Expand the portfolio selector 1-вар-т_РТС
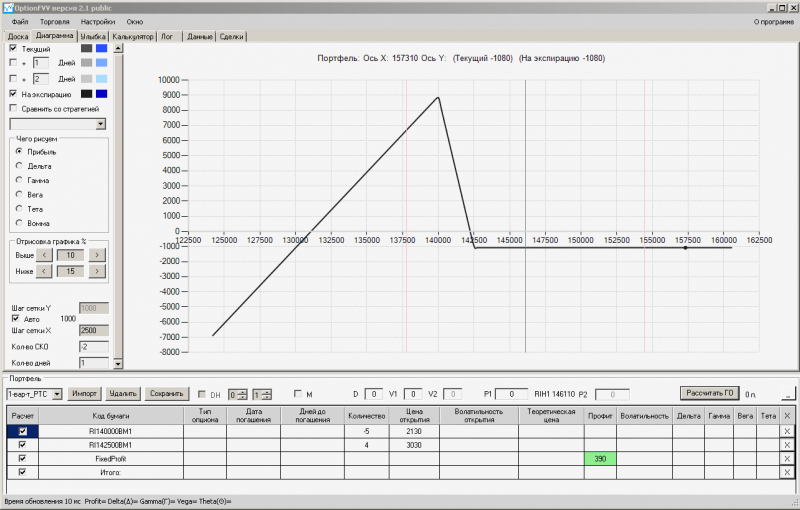This screenshot has width=800, height=510. (58, 394)
